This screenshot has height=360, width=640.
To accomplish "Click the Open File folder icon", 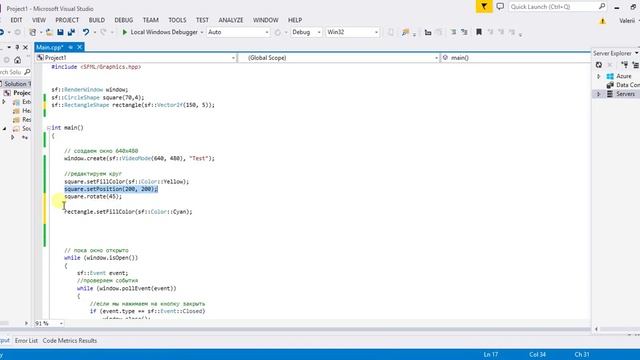I will [x=49, y=32].
